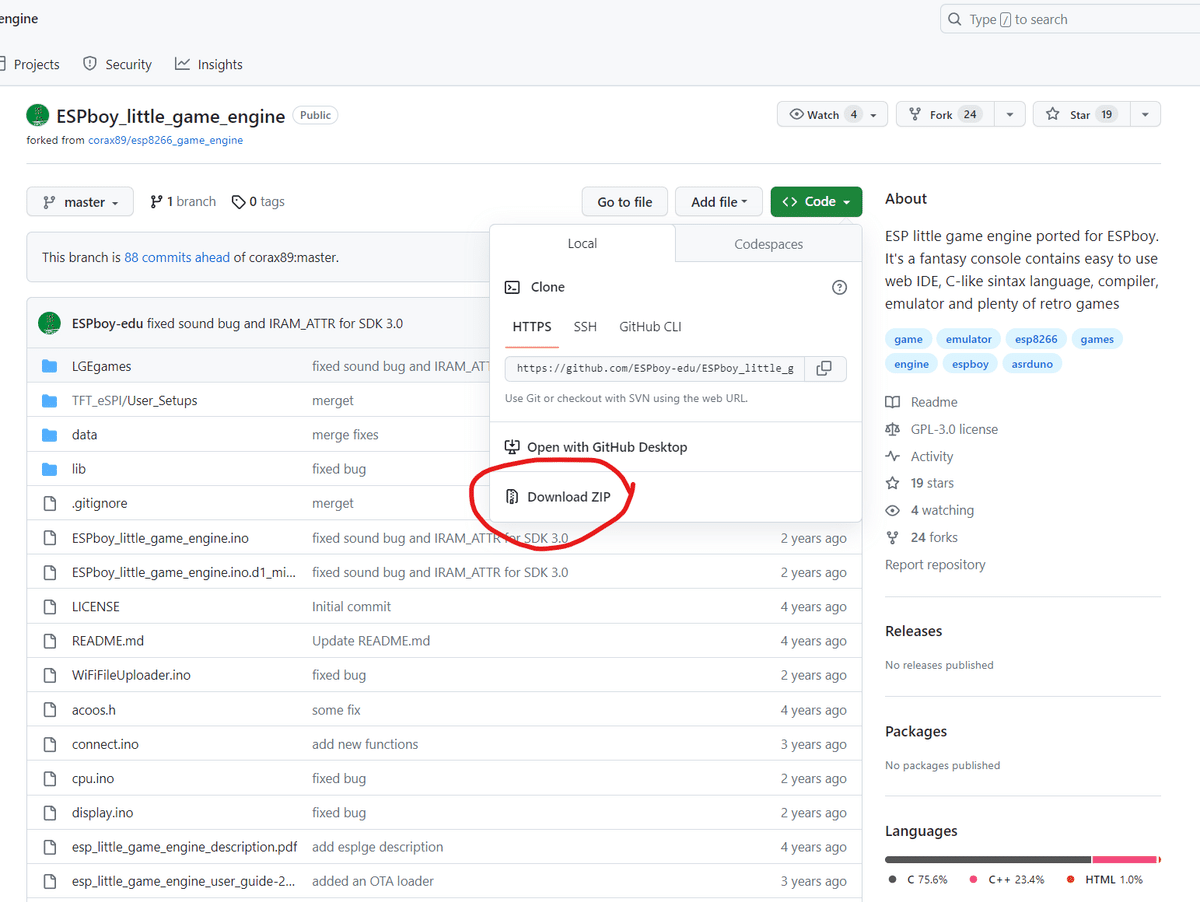Open the Fork options dropdown arrow
Screen dimensions: 1200x902
(x=1010, y=115)
